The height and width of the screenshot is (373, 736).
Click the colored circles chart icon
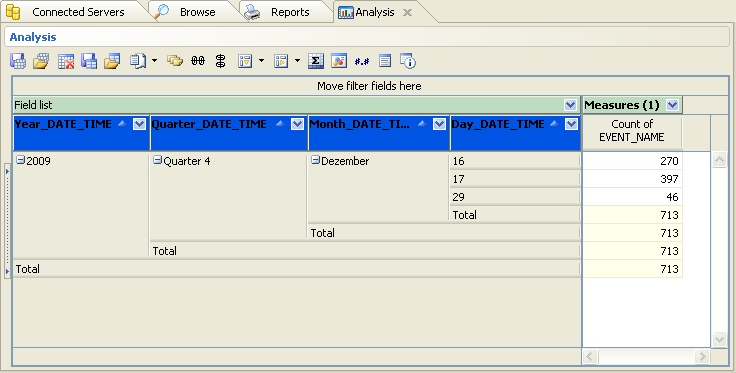pyautogui.click(x=339, y=61)
